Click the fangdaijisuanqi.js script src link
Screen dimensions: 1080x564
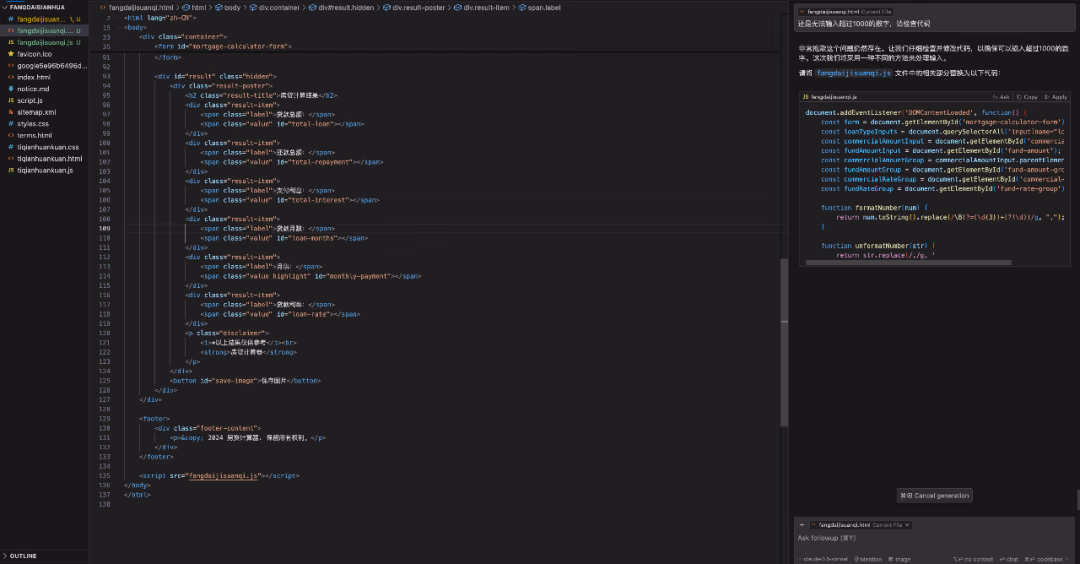click(x=223, y=476)
